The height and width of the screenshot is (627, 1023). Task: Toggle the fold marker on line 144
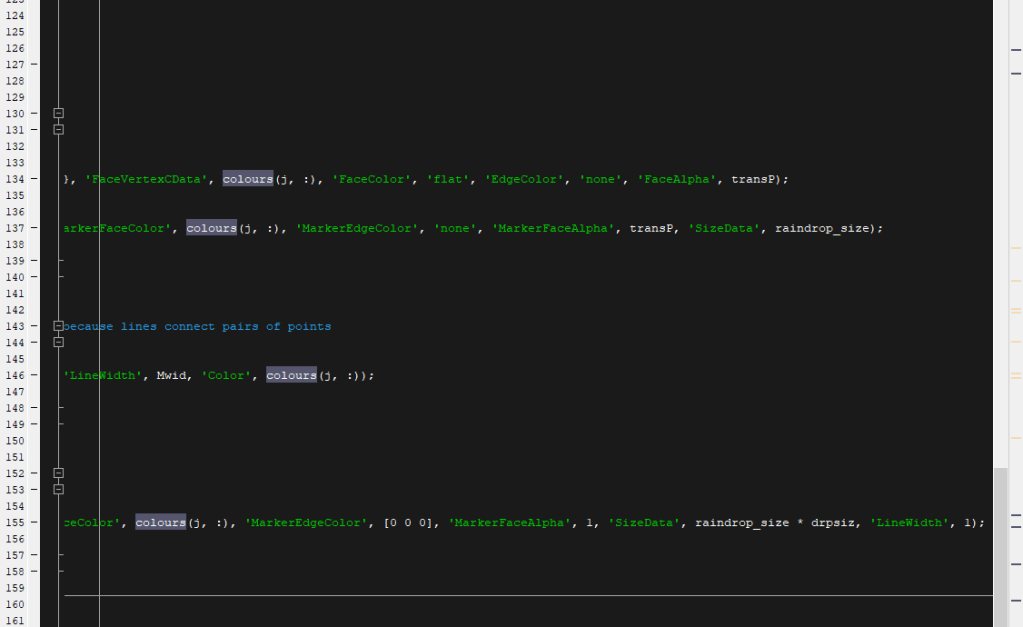58,342
